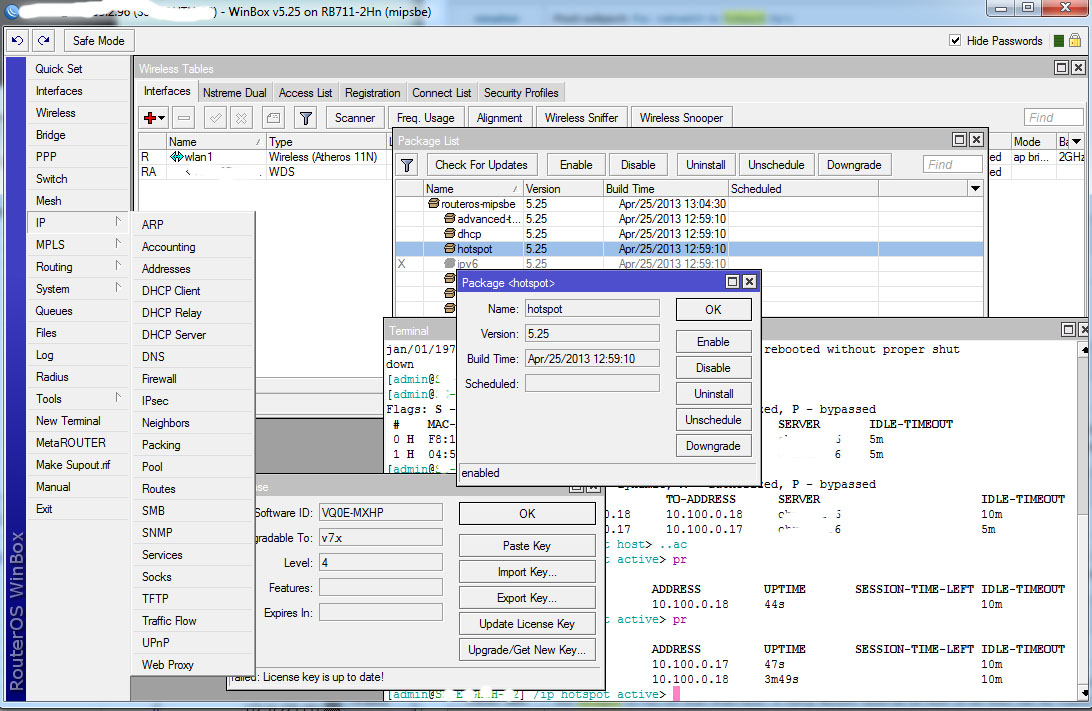Click the Scanner button
This screenshot has height=711, width=1092.
click(x=354, y=118)
